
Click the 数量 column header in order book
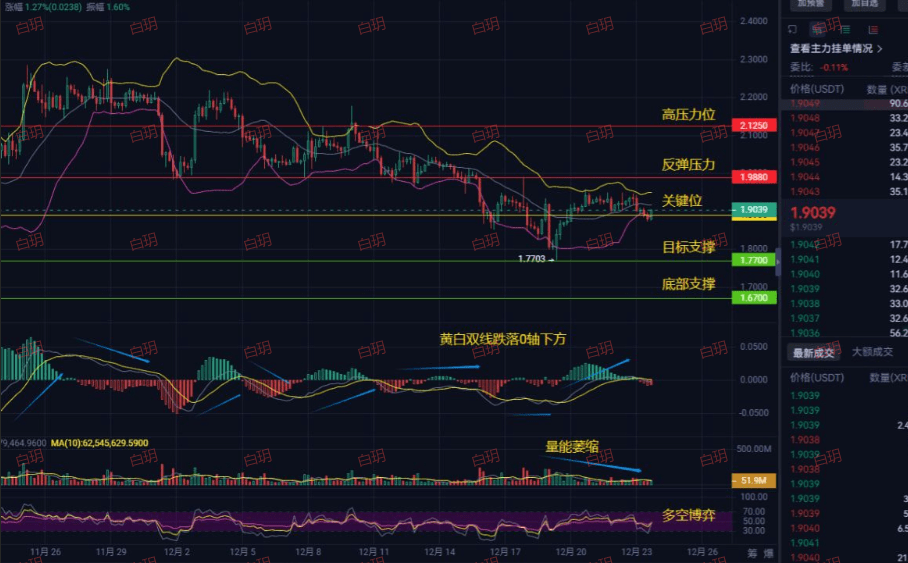click(887, 89)
